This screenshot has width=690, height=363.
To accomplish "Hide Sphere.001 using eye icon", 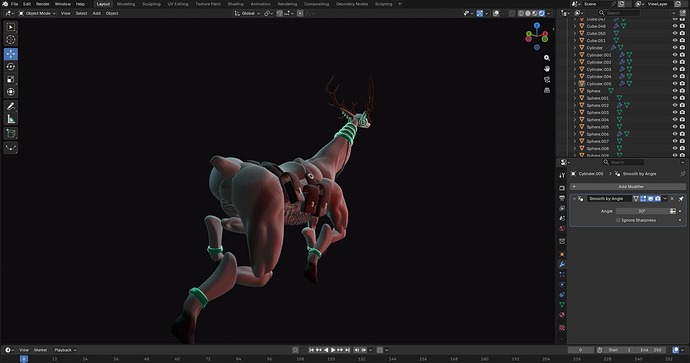I will 675,98.
